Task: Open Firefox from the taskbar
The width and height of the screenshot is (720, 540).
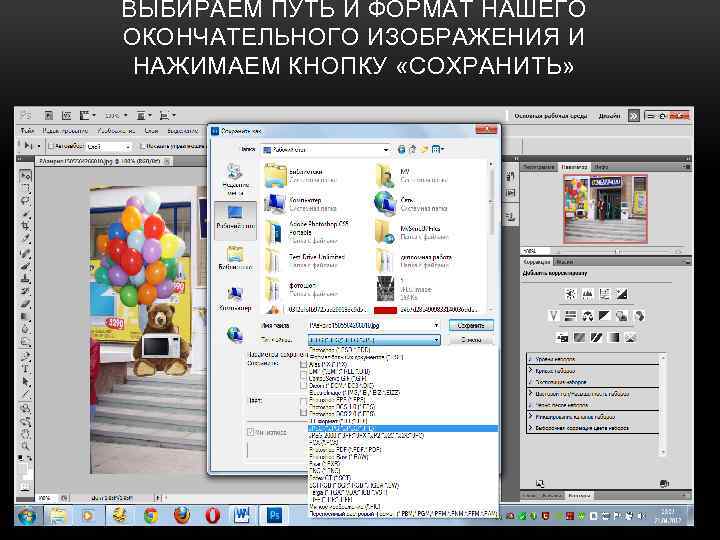Action: [x=182, y=515]
